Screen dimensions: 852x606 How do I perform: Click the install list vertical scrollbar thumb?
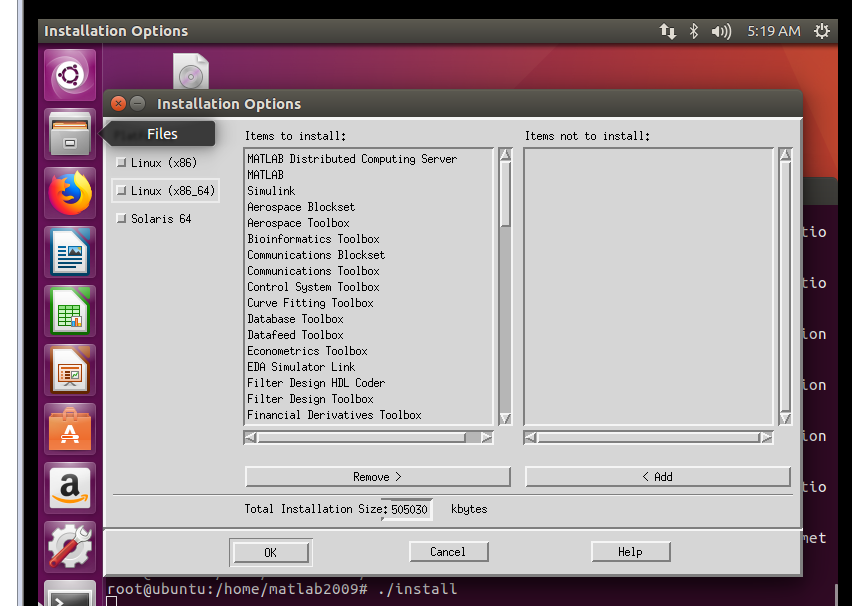coord(505,193)
